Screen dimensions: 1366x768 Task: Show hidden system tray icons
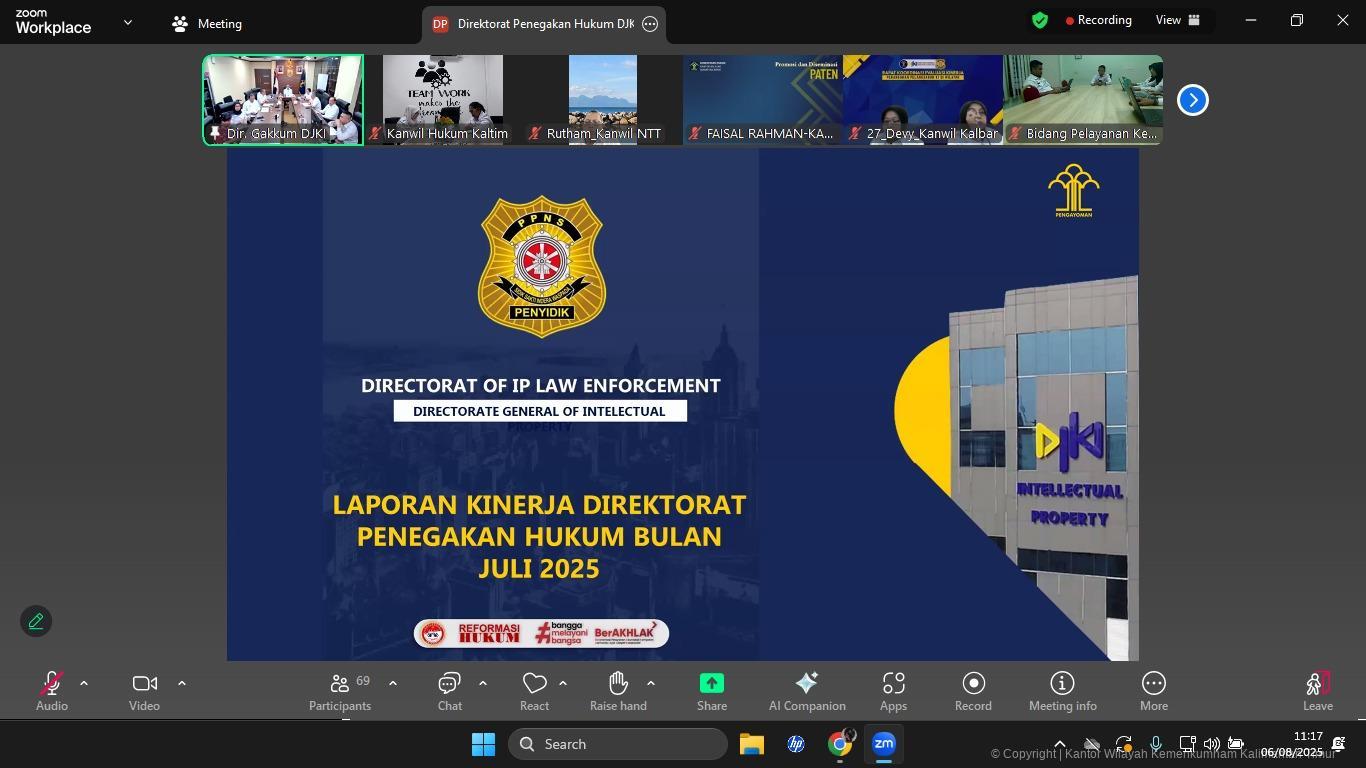[x=1059, y=744]
